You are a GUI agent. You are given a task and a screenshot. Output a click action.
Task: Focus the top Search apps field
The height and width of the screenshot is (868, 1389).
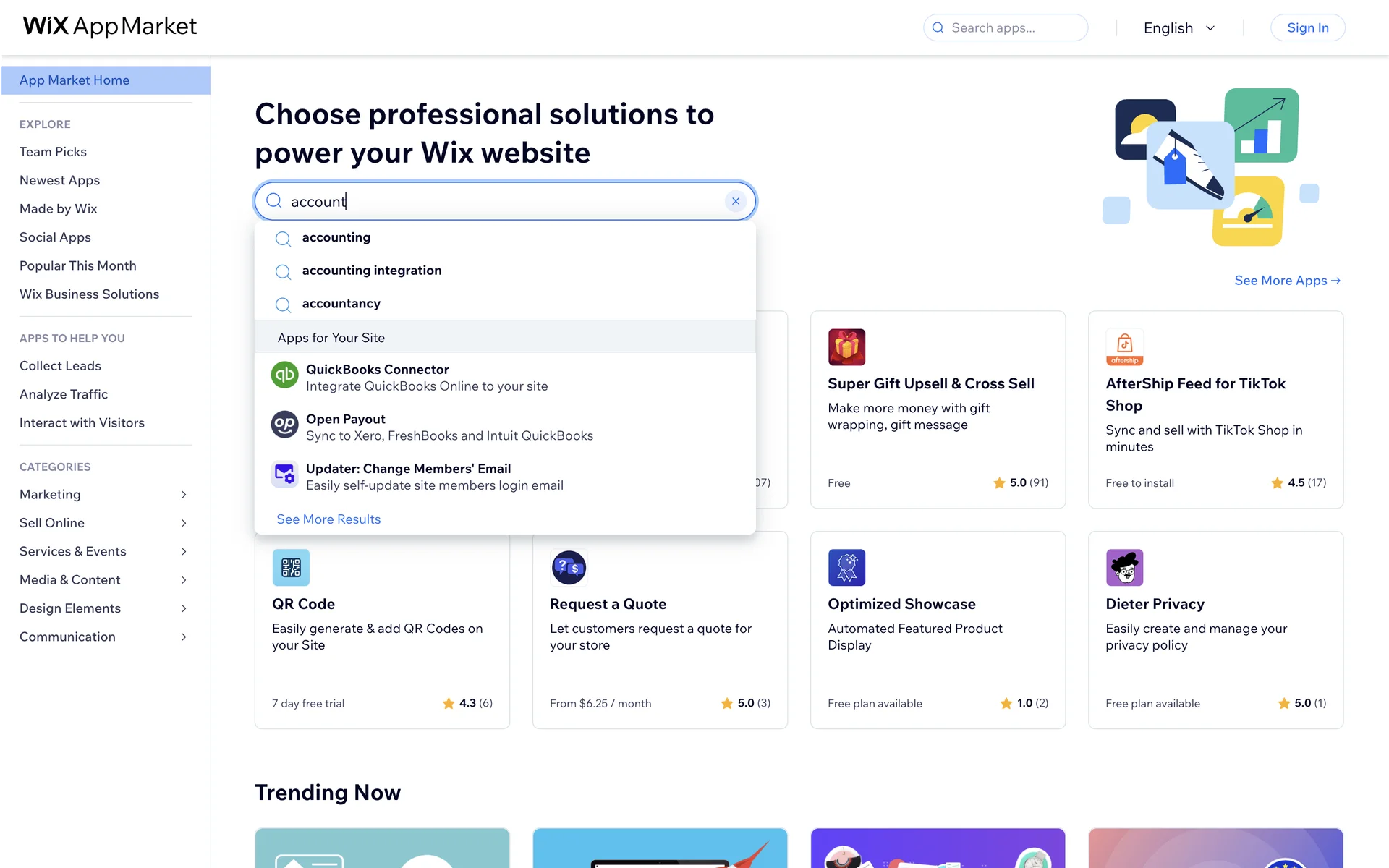pyautogui.click(x=1006, y=28)
